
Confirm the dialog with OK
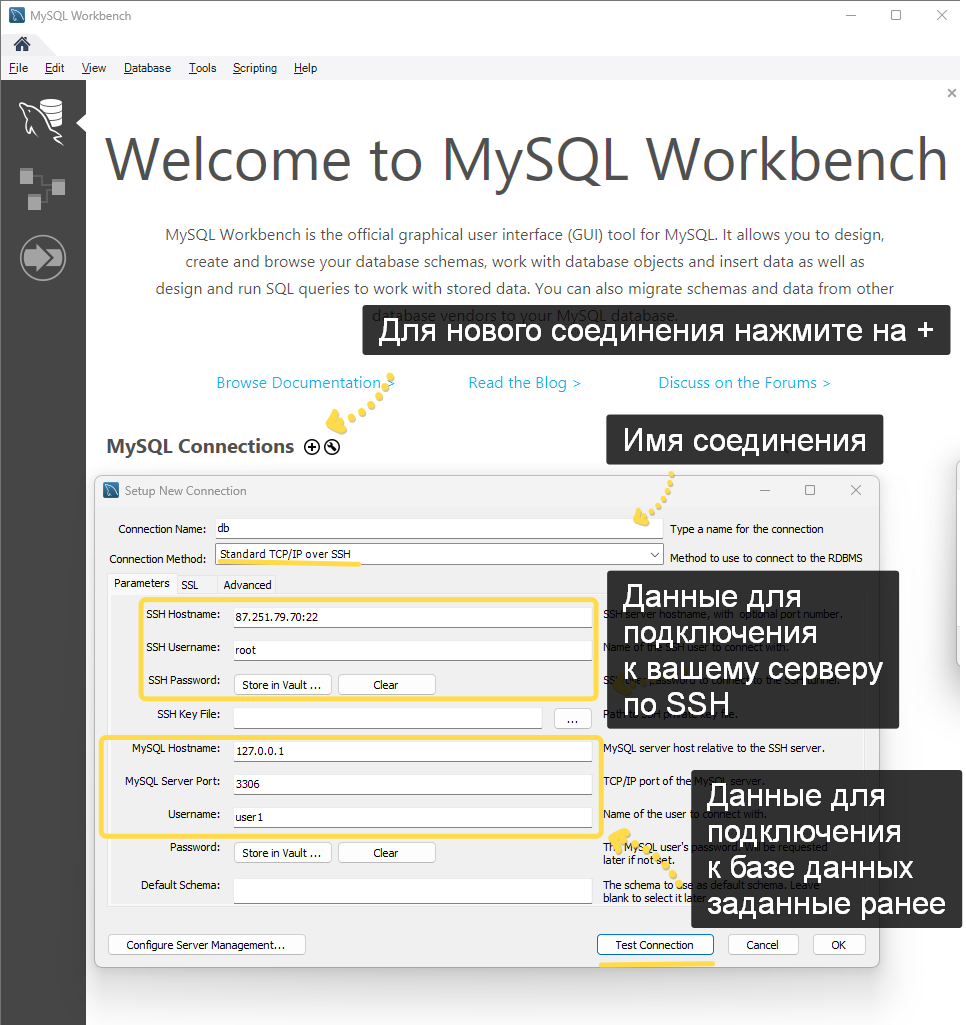(x=839, y=945)
